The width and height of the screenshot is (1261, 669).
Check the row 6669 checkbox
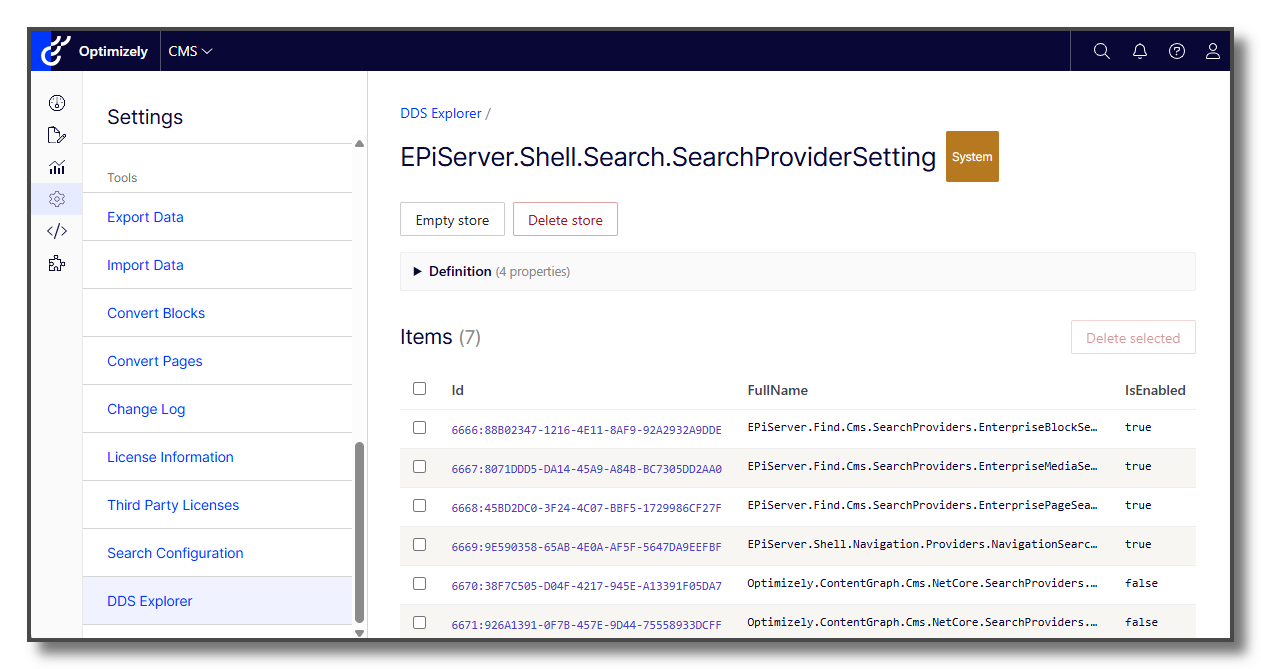(x=420, y=545)
